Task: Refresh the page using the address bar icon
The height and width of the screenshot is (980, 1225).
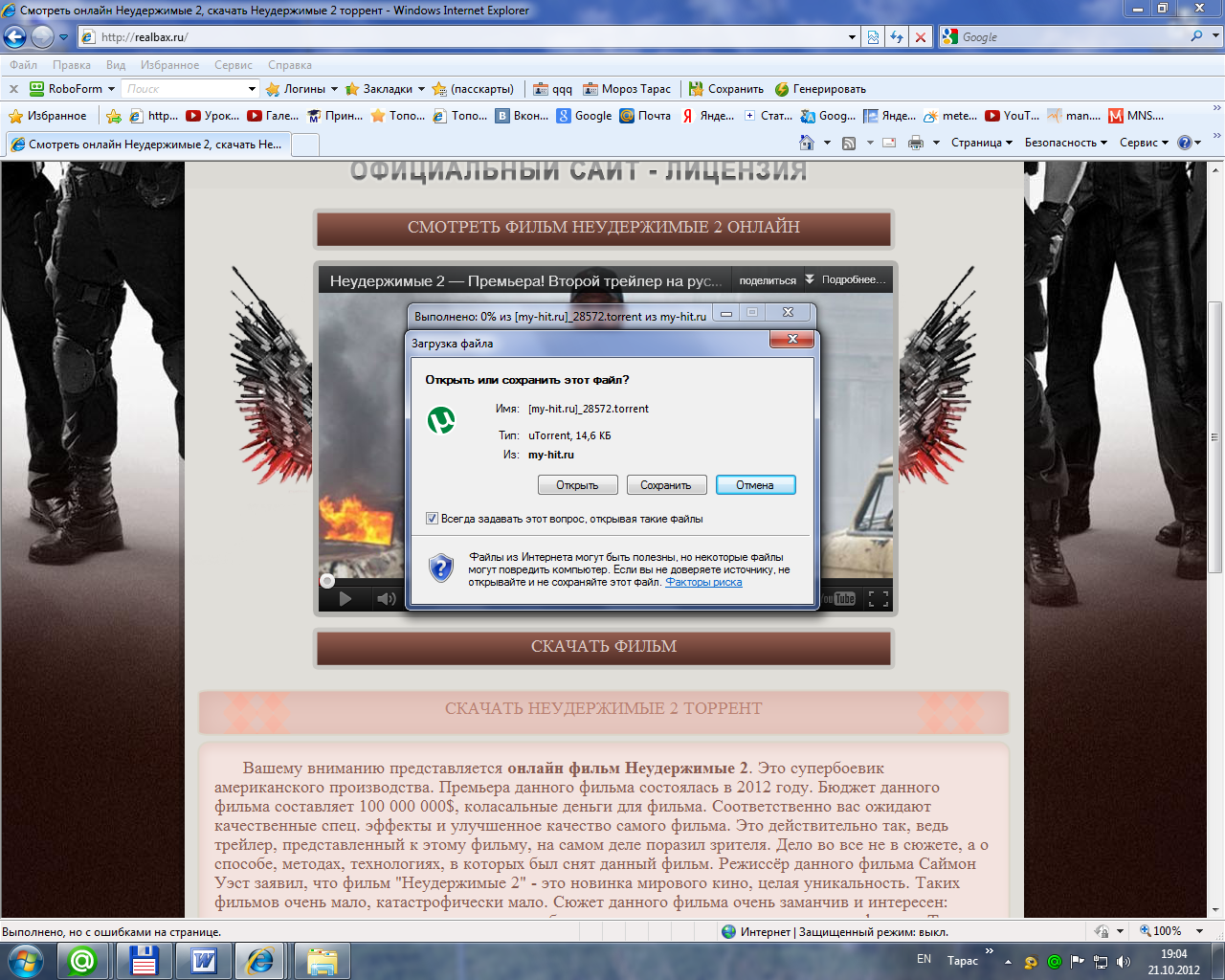Action: point(897,37)
